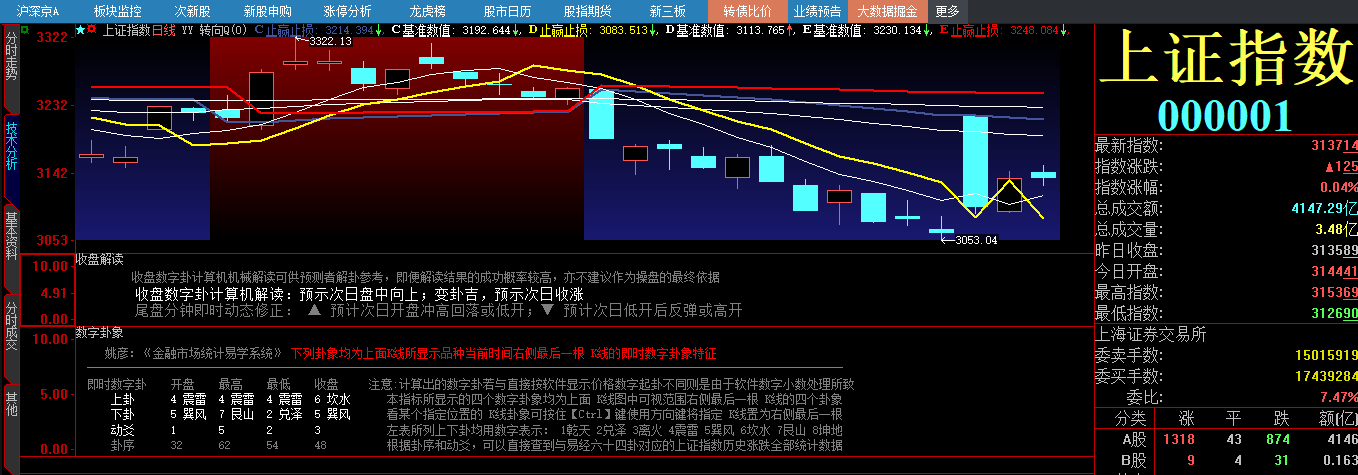Expand the 更多 menu
1358x475 pixels.
(x=946, y=11)
